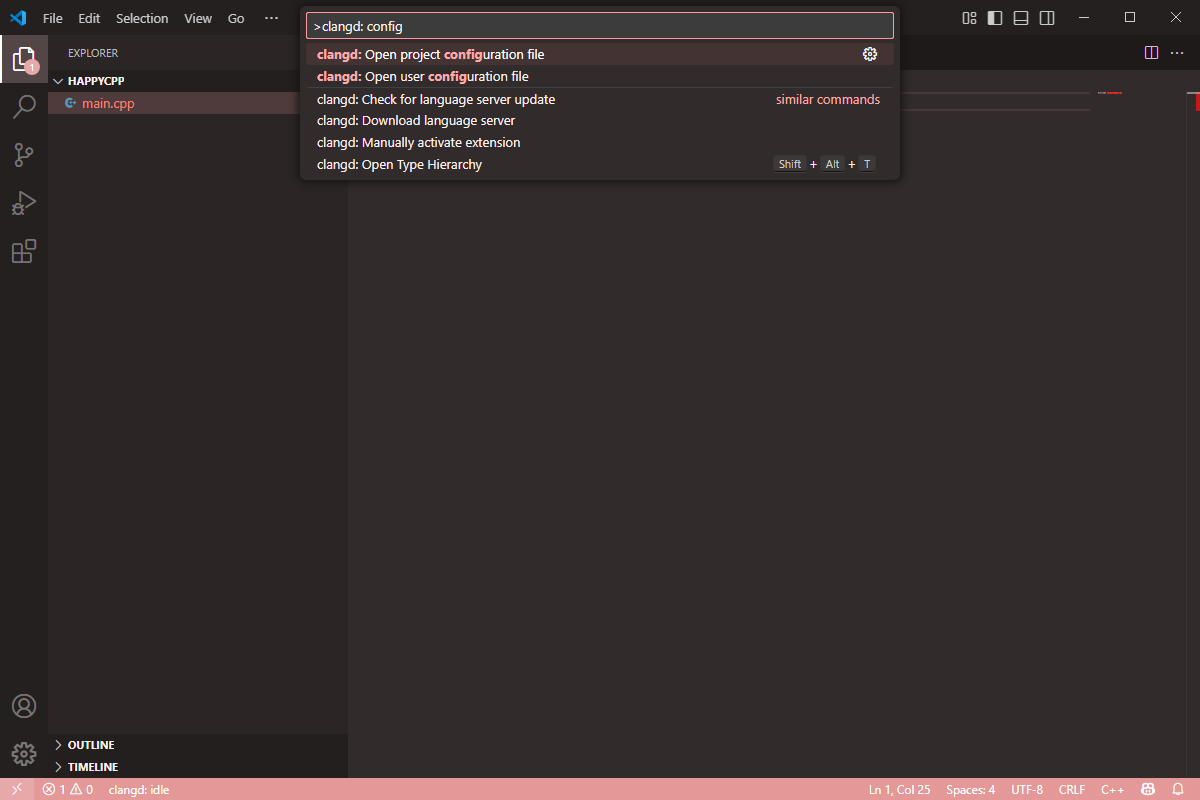Open the Accounts icon in activity bar
This screenshot has width=1200, height=800.
(24, 706)
